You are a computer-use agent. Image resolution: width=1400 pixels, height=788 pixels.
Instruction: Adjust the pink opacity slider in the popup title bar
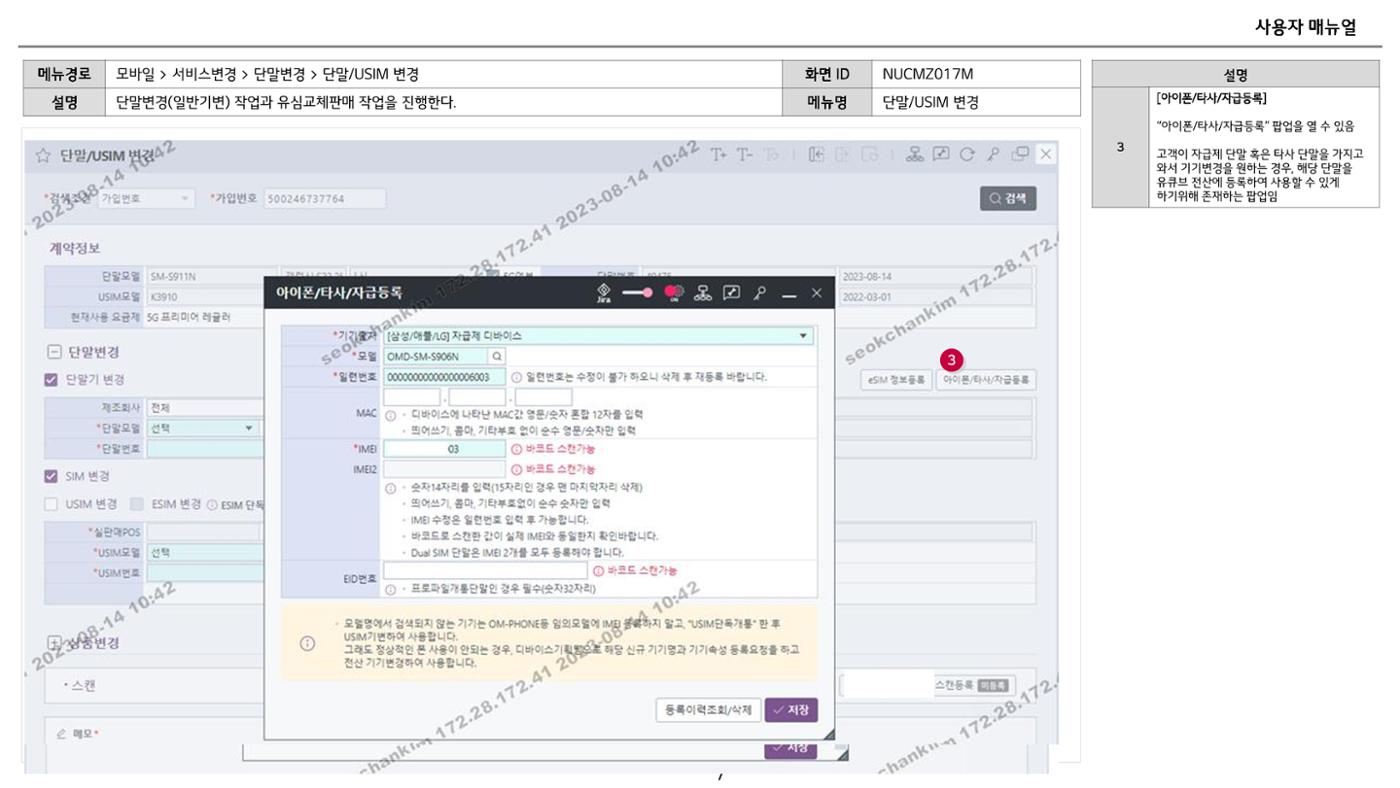(x=638, y=293)
